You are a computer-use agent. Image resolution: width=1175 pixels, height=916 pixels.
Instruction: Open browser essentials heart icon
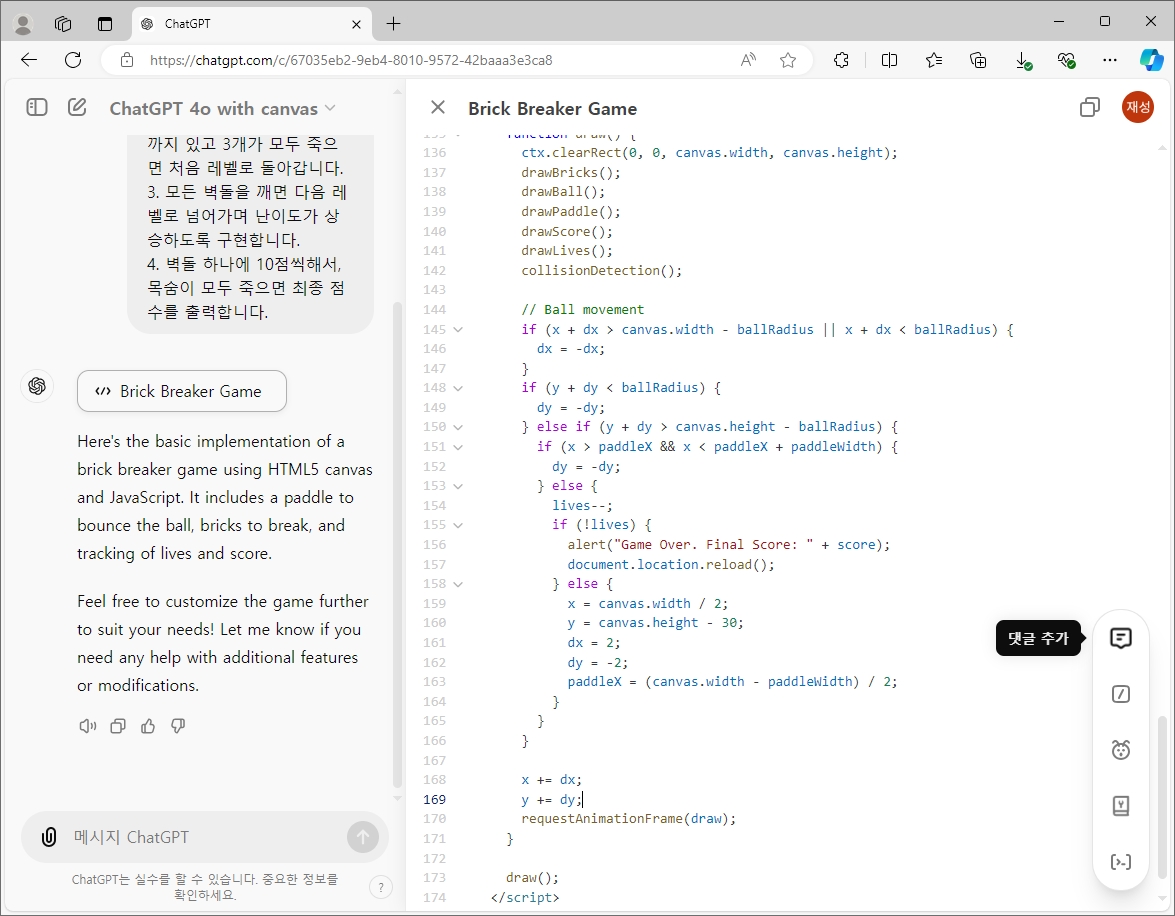tap(1066, 60)
